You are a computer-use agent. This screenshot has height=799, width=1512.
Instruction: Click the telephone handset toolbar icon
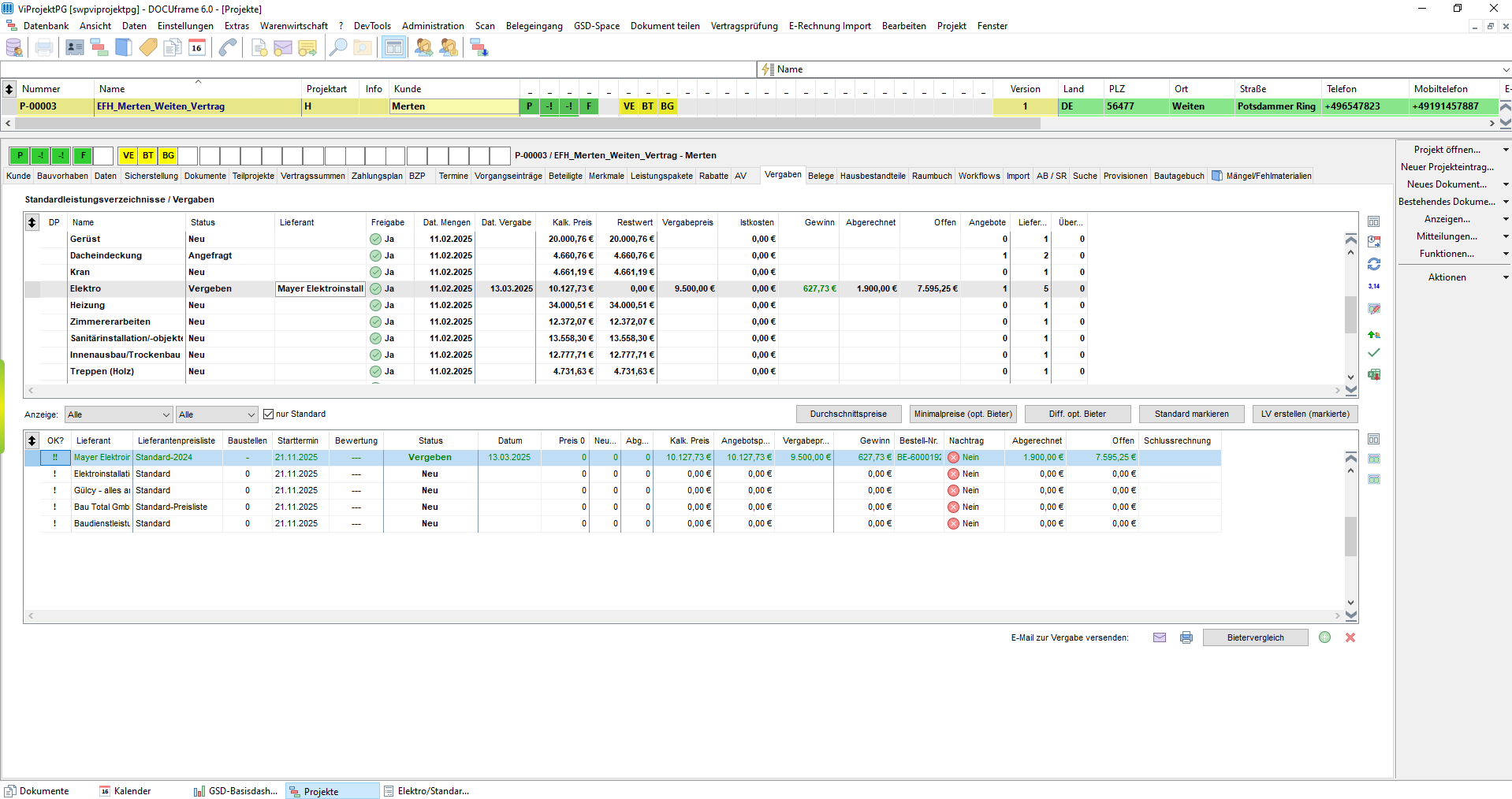click(228, 47)
